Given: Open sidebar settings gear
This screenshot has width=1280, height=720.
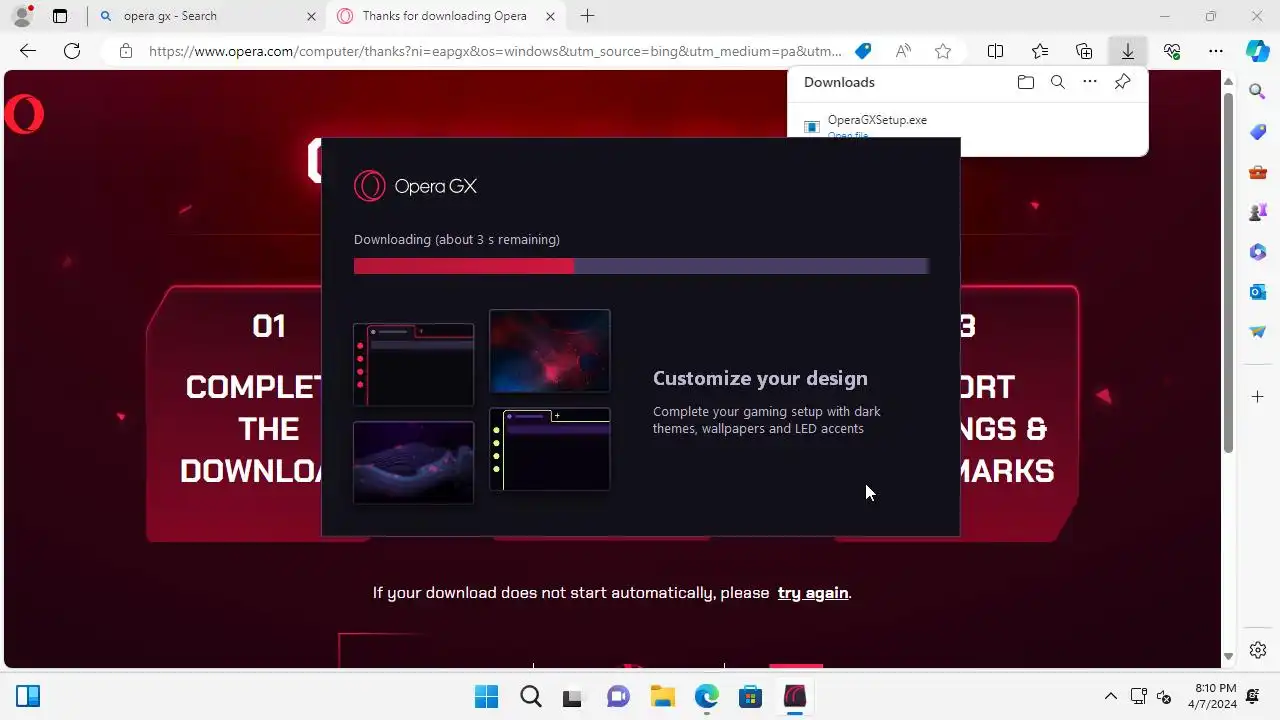Looking at the screenshot, I should coord(1258,650).
